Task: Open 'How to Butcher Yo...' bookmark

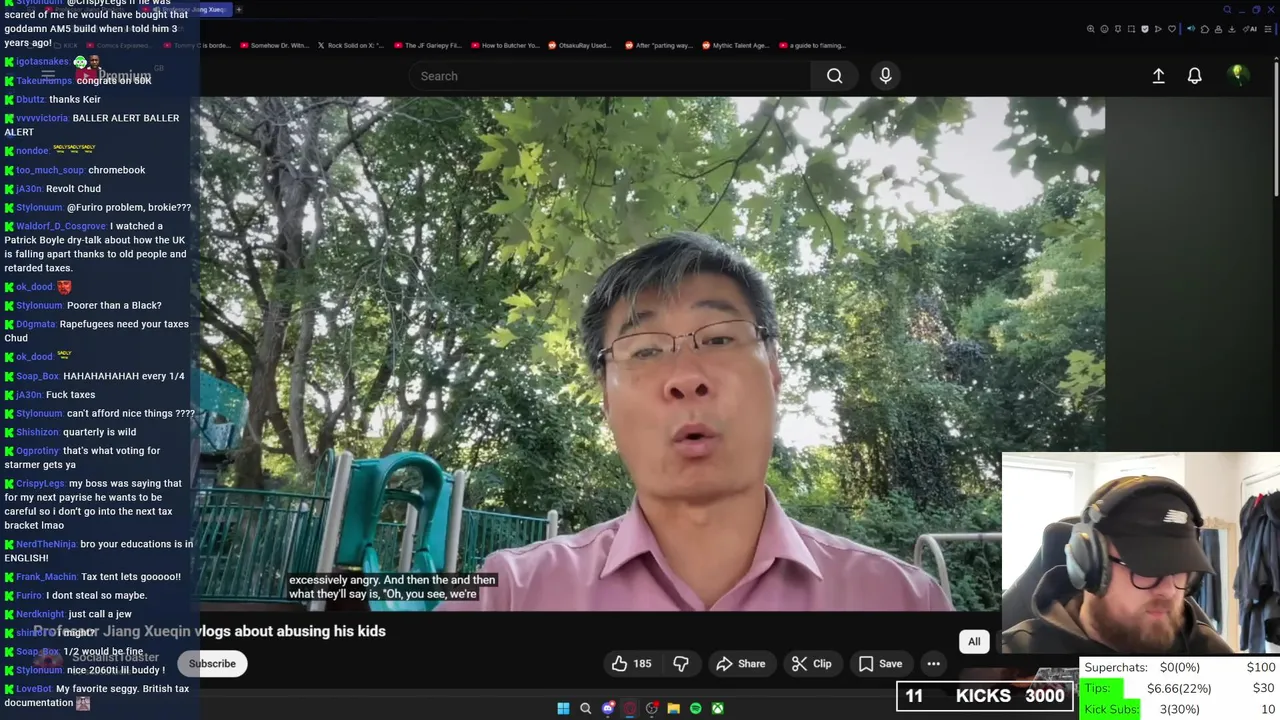Action: pos(504,45)
